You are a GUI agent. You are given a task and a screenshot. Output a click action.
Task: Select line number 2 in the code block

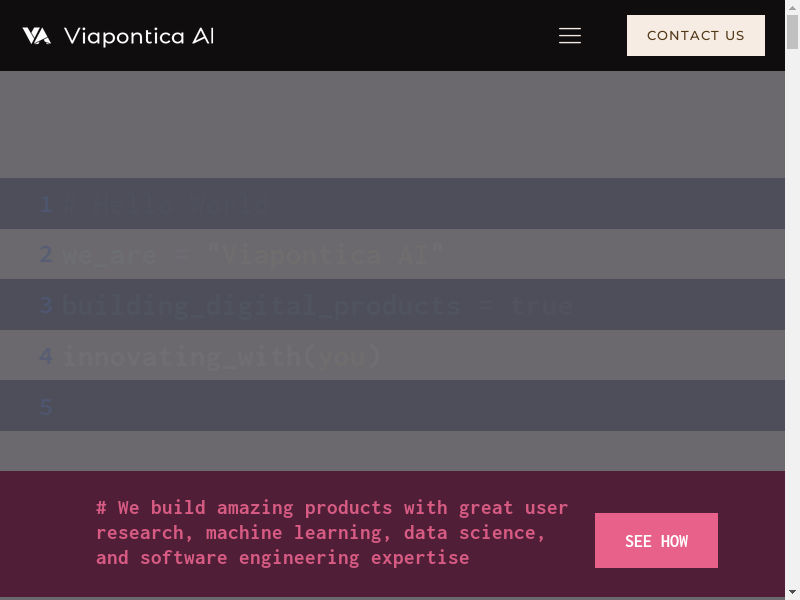click(45, 255)
